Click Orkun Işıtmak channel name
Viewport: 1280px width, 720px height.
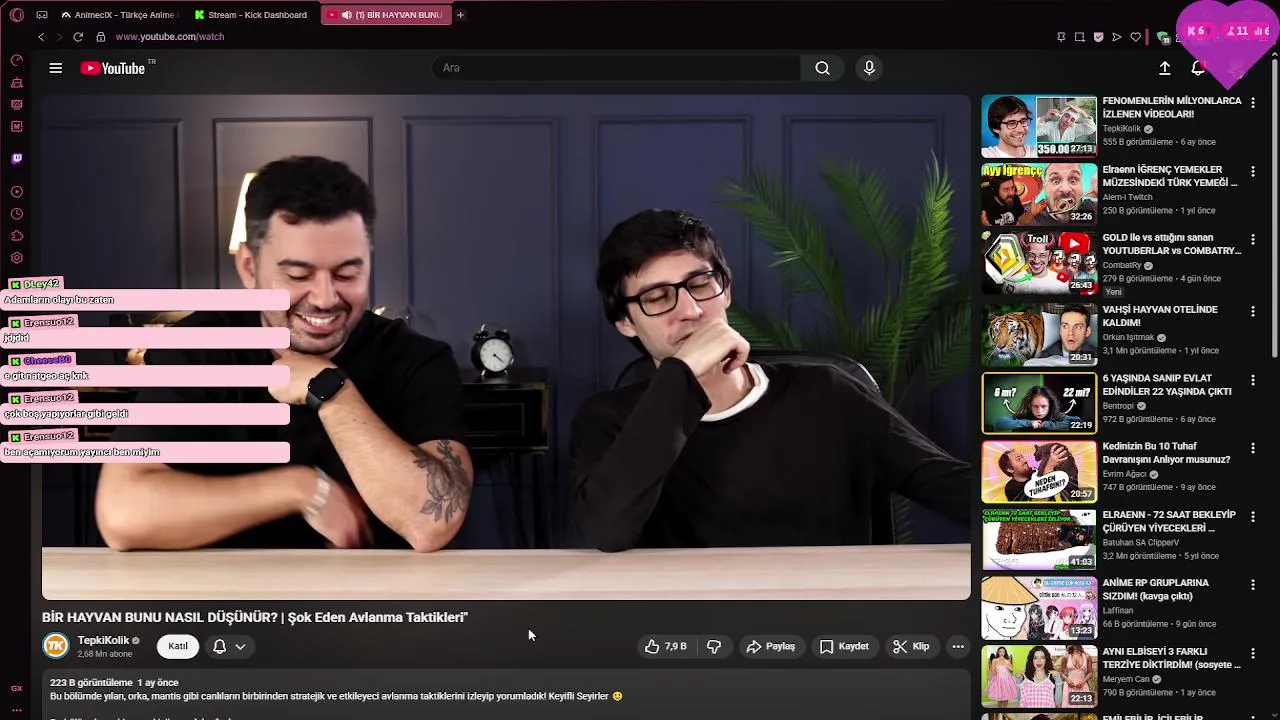pyautogui.click(x=1128, y=338)
